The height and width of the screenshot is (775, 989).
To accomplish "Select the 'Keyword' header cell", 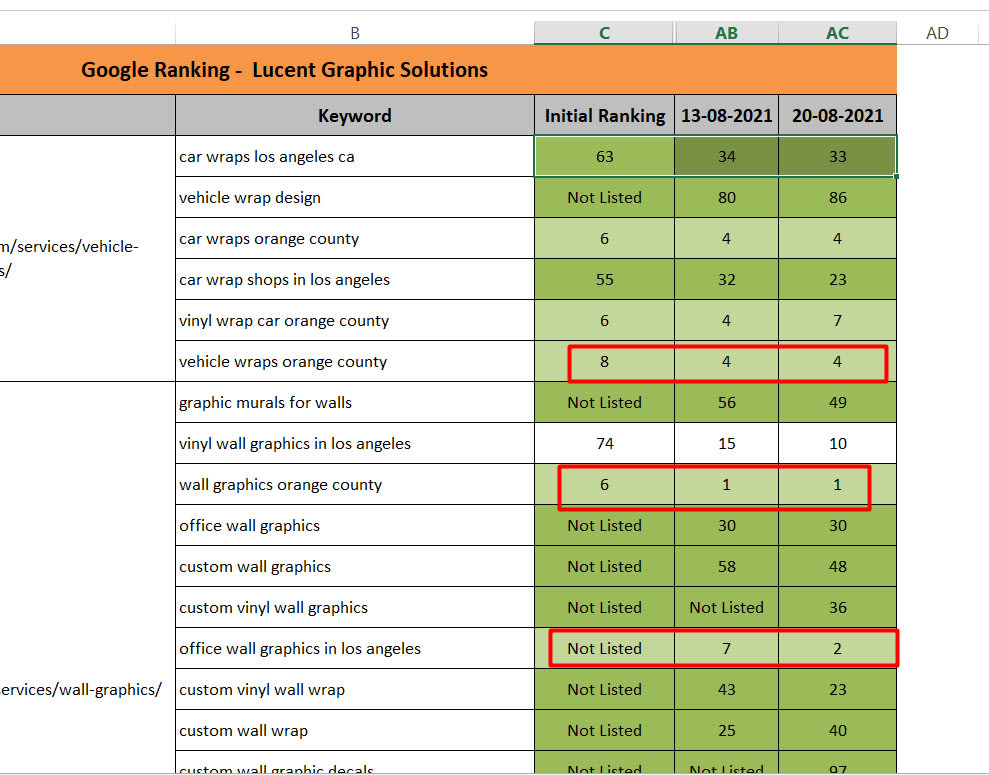I will 354,115.
